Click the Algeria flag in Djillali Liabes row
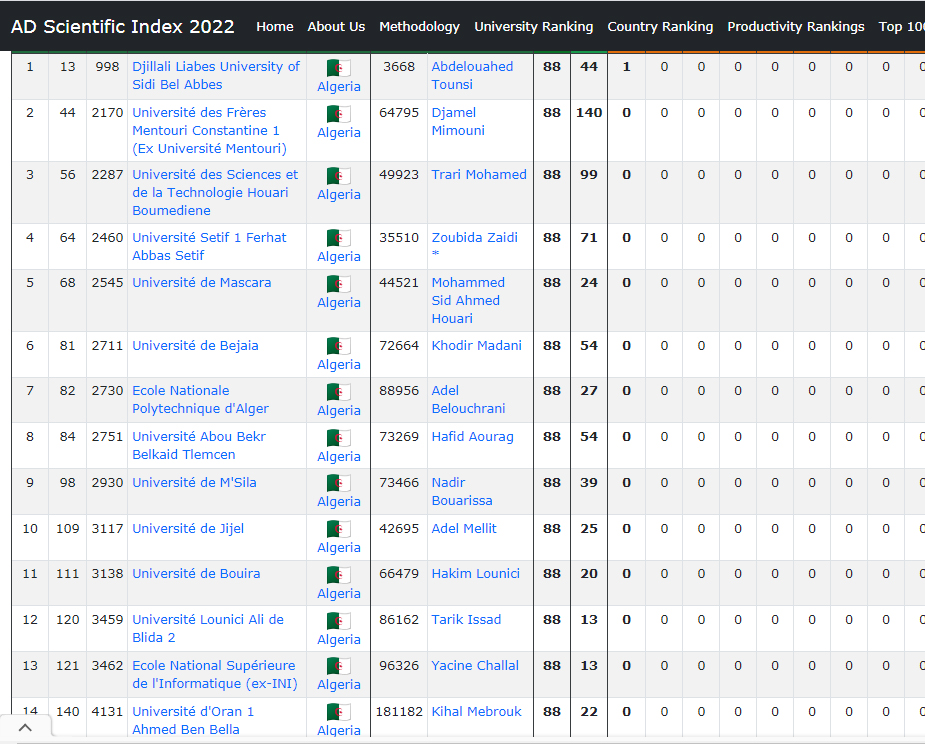Image resolution: width=925 pixels, height=744 pixels. tap(339, 68)
